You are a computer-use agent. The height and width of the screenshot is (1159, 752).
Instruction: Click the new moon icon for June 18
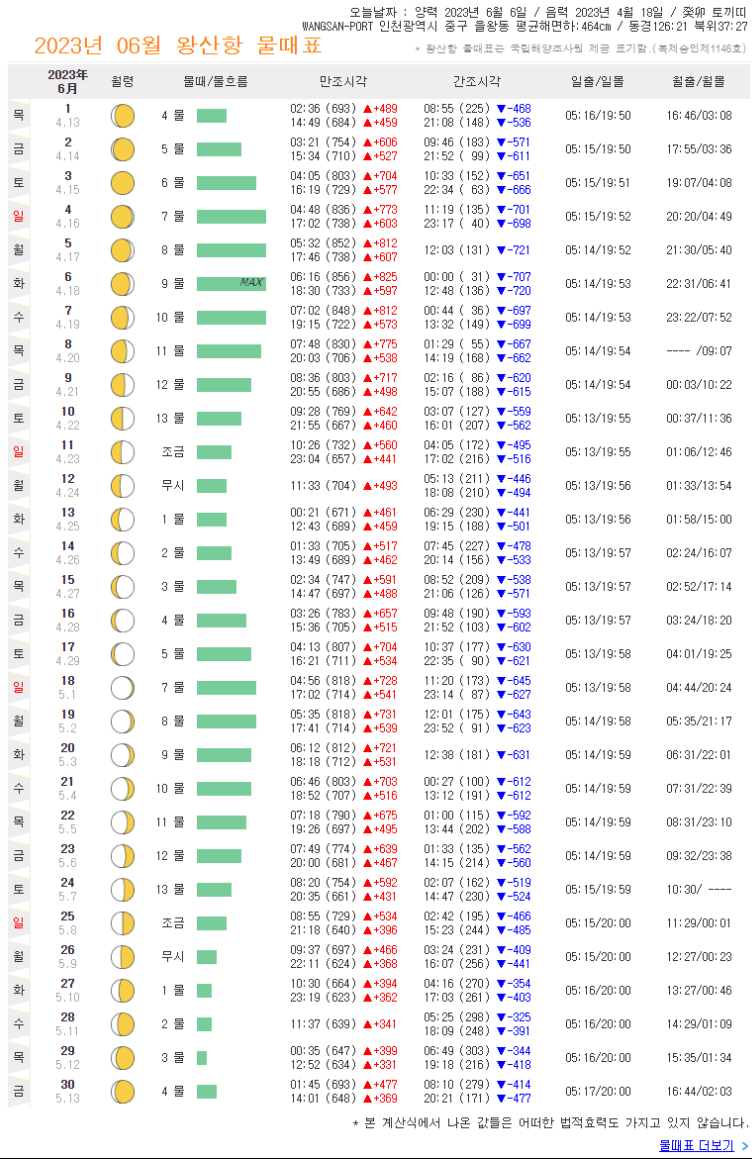123,687
